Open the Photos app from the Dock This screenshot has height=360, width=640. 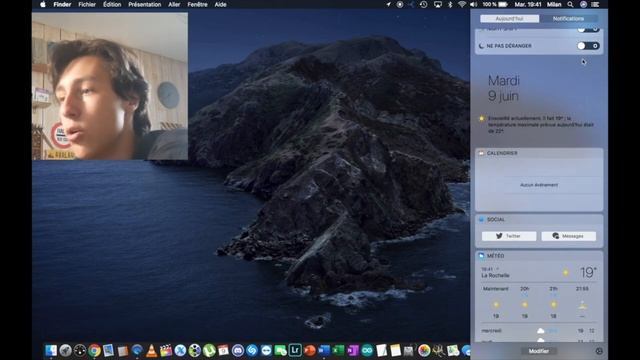[x=424, y=350]
